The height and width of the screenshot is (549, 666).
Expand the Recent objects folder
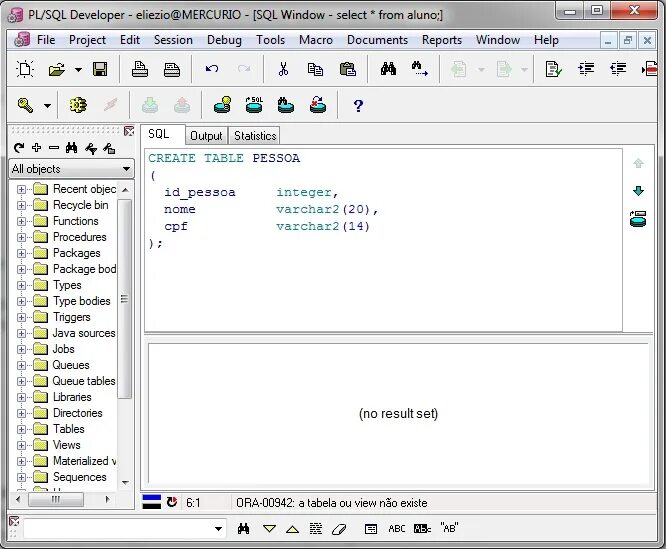pos(21,189)
